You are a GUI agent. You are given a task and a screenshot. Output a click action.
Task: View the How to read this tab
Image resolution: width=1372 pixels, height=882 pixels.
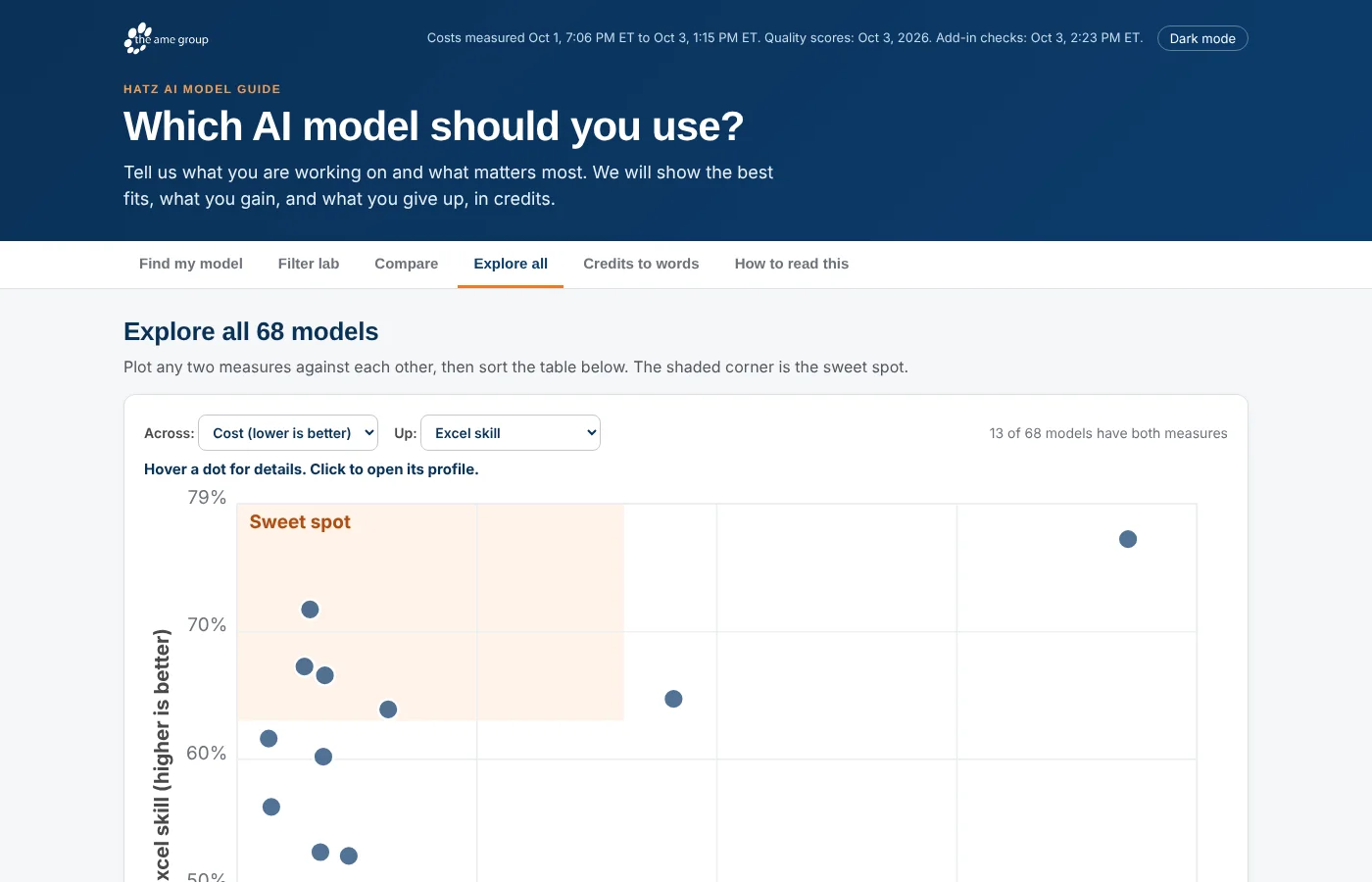(792, 264)
